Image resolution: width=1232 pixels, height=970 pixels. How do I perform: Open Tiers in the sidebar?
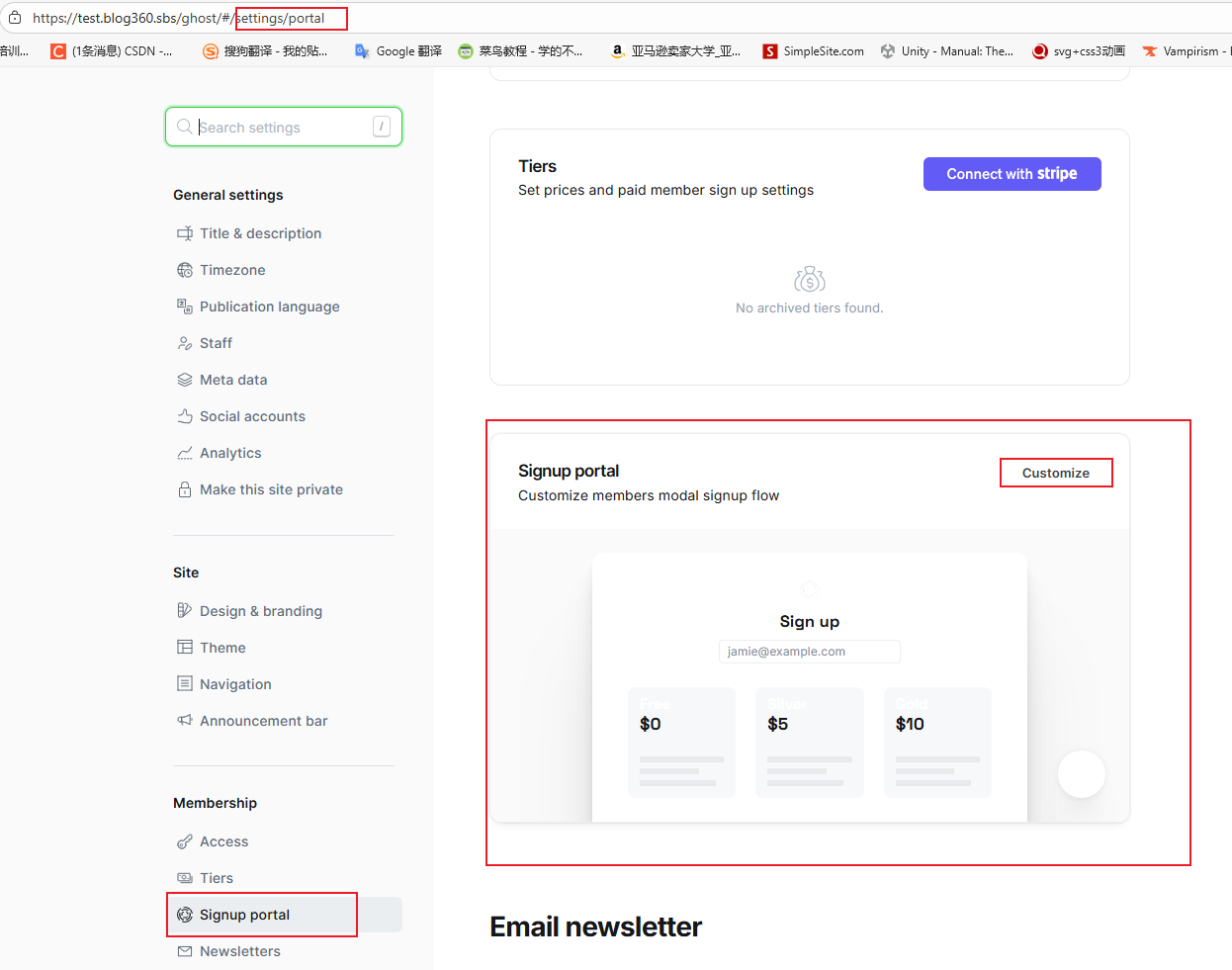(x=216, y=878)
